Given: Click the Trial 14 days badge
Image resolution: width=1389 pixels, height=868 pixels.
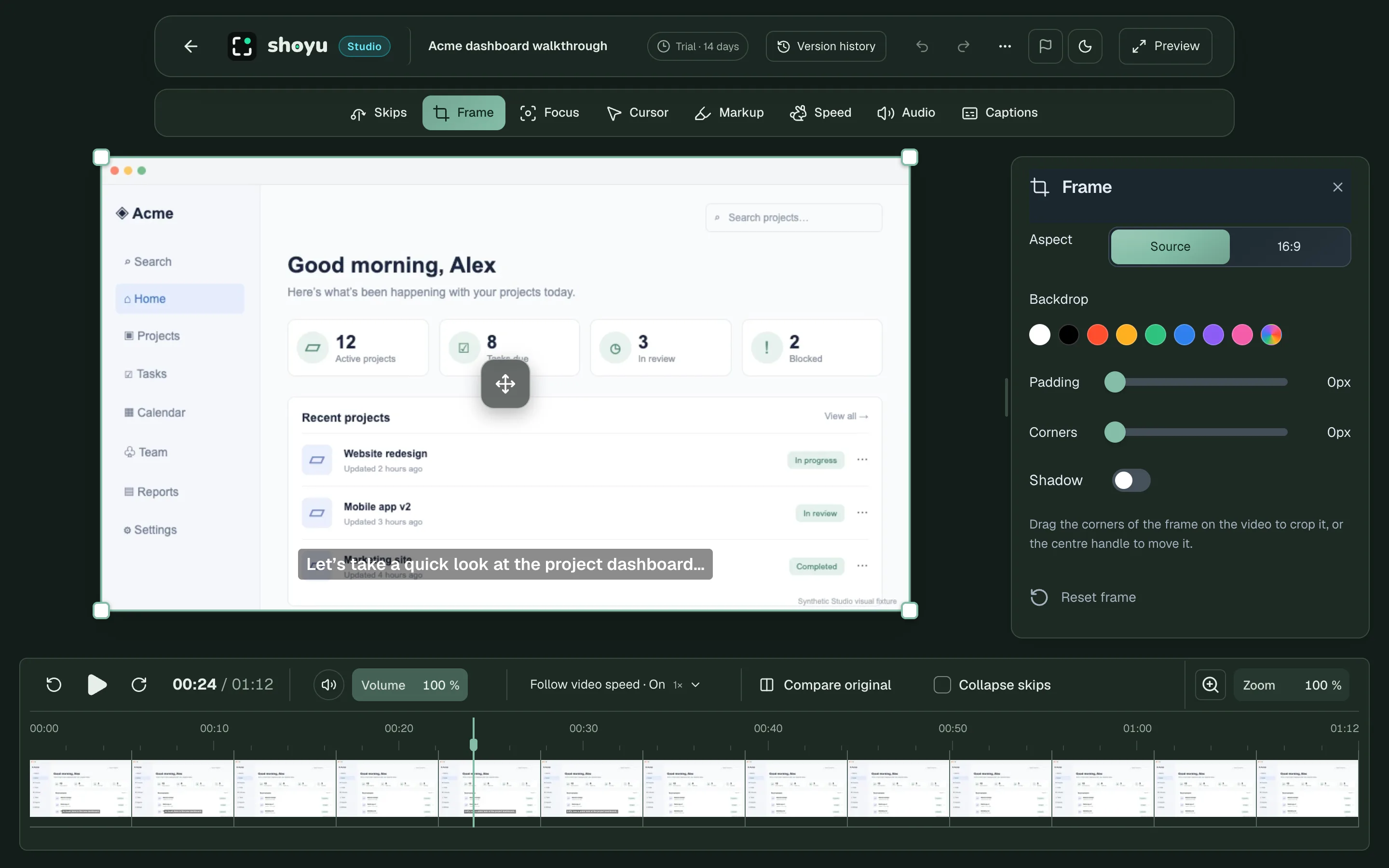Looking at the screenshot, I should click(697, 46).
